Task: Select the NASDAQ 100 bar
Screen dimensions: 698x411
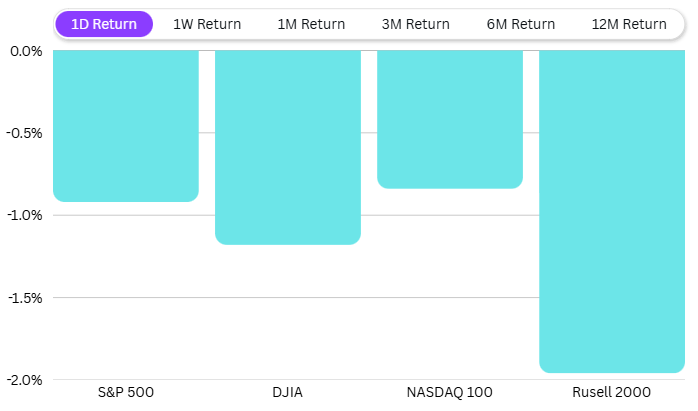Action: click(450, 119)
